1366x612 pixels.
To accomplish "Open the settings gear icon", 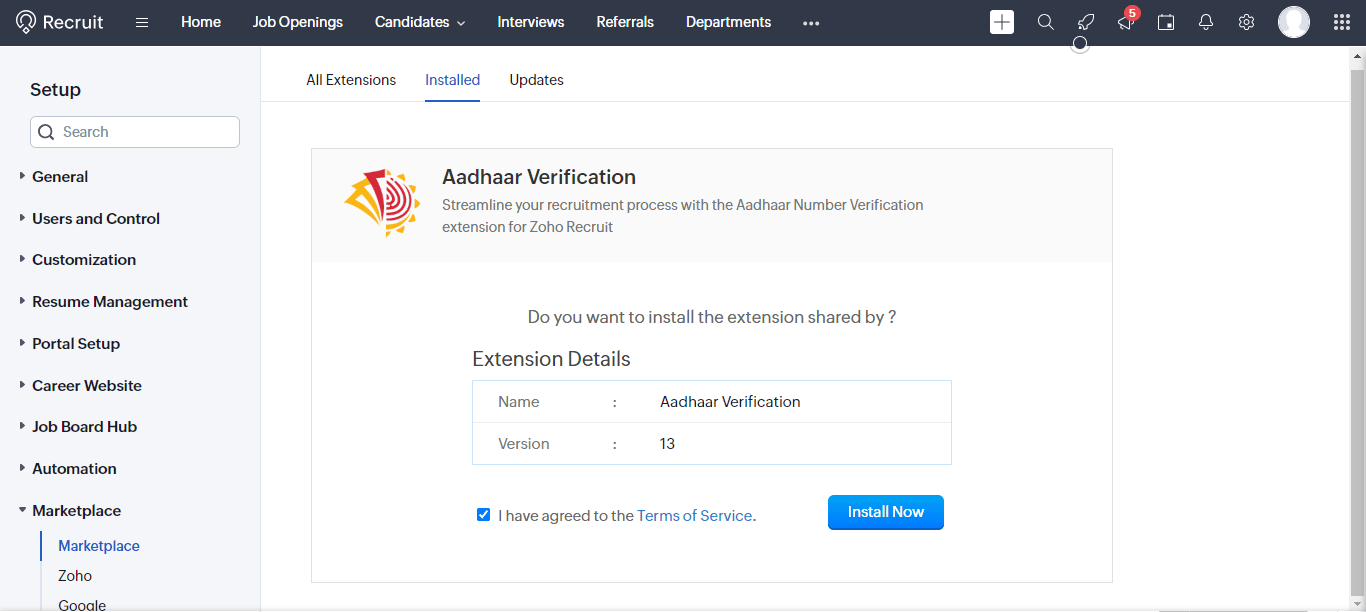I will [x=1246, y=22].
